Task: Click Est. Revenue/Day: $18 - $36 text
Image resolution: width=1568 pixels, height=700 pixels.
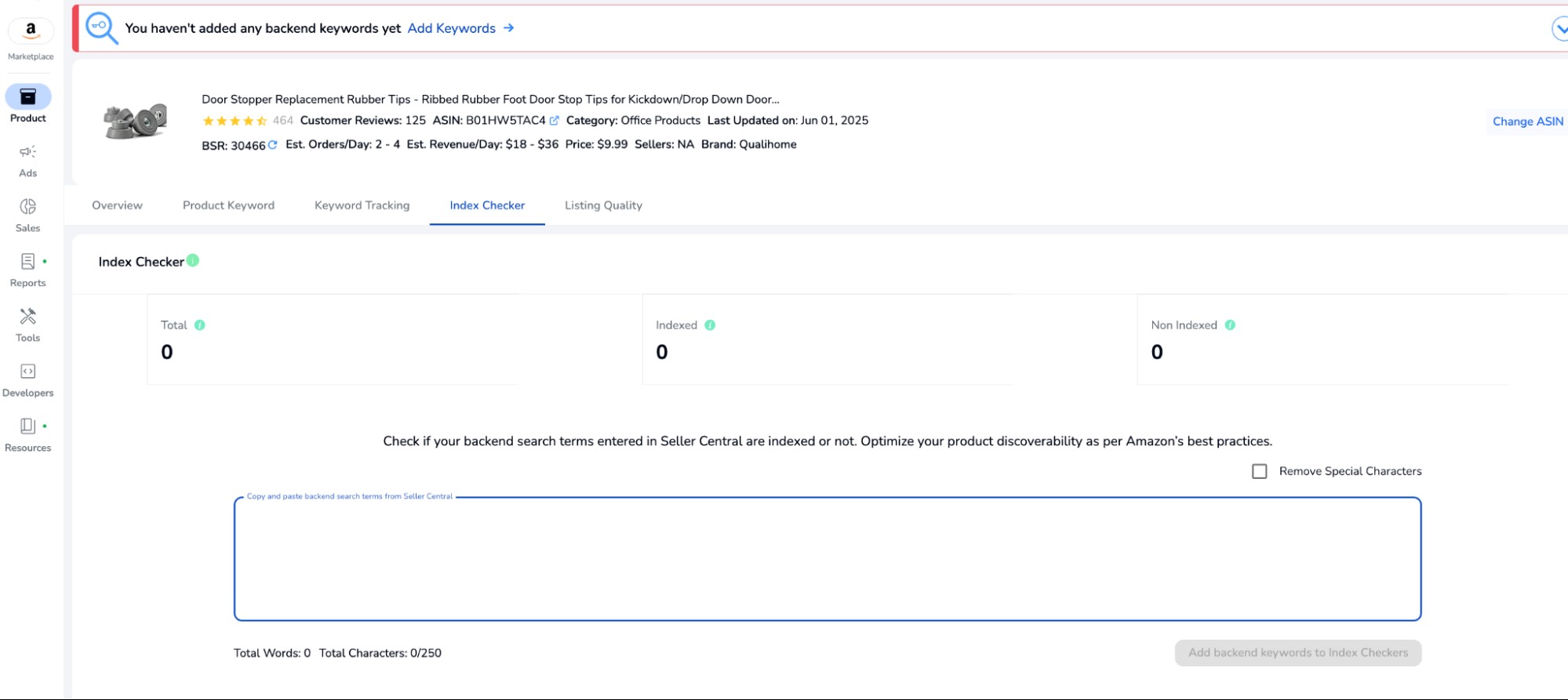Action: tap(482, 144)
